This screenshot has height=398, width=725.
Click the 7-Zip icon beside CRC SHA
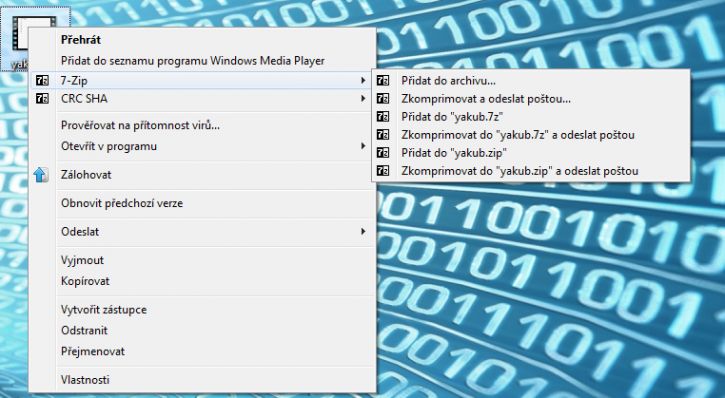[42, 98]
